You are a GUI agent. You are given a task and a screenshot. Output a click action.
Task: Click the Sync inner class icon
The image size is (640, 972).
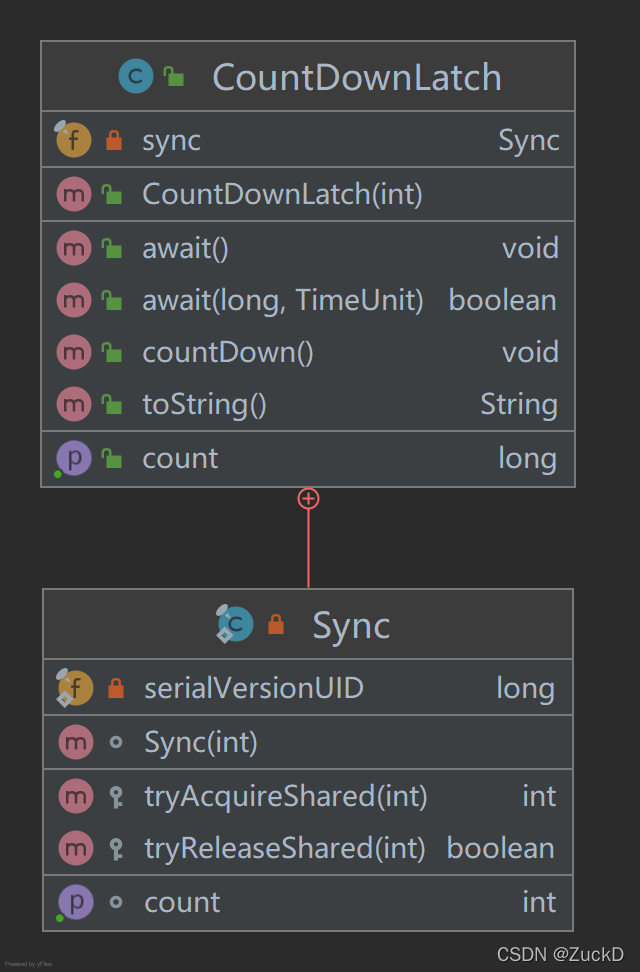click(235, 624)
